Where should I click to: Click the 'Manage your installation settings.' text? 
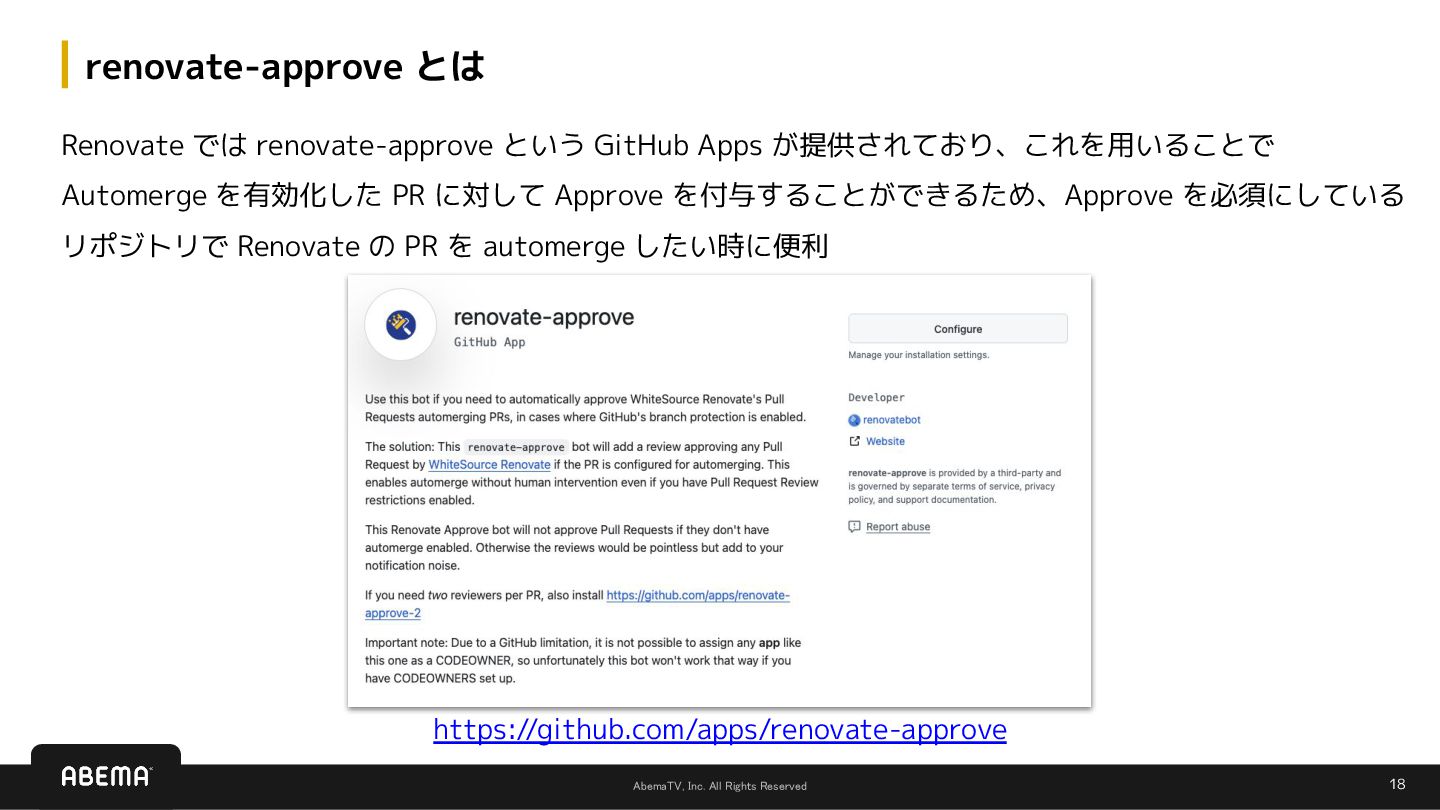[x=918, y=355]
